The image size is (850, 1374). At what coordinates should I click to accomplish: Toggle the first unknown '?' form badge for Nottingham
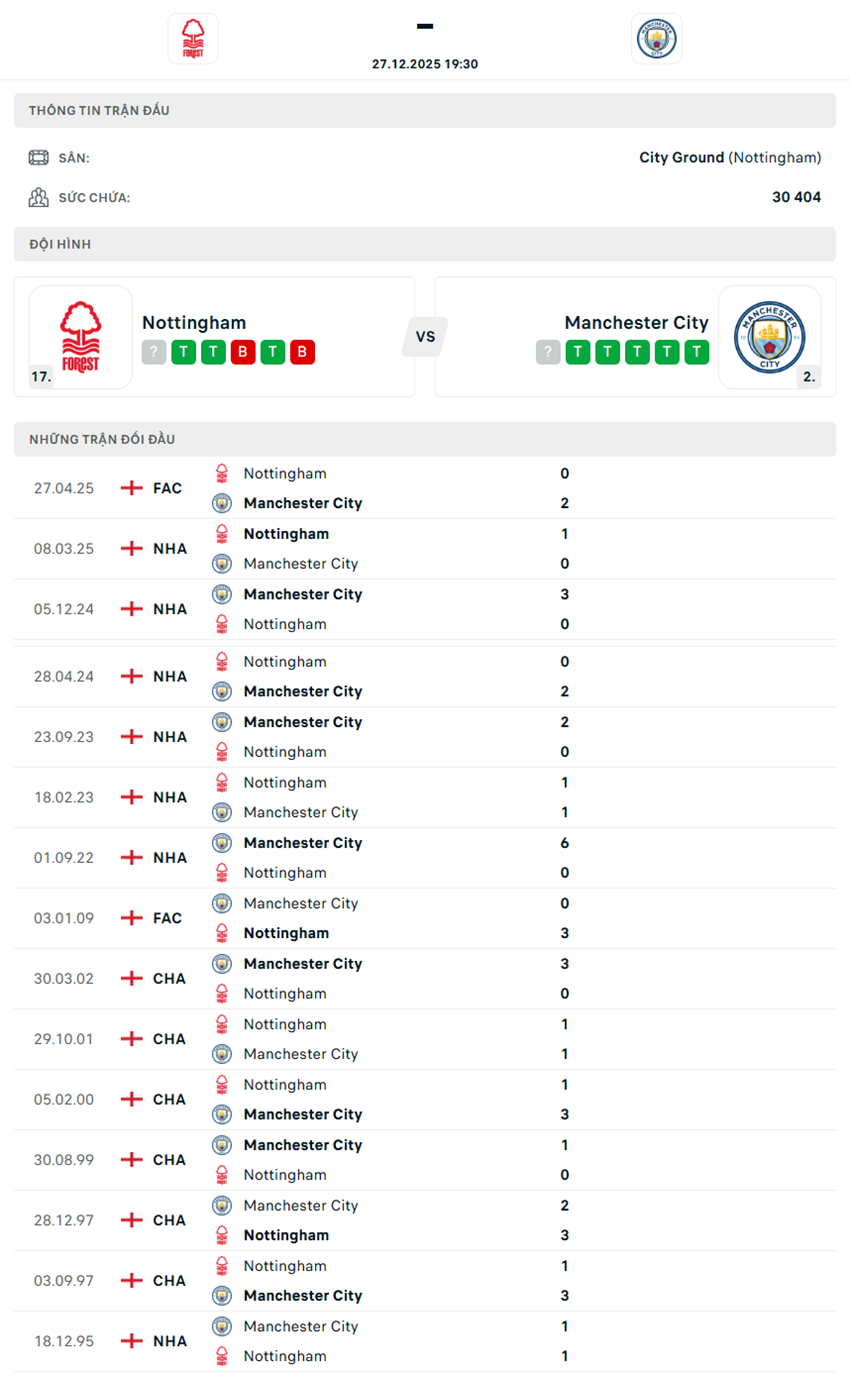(x=153, y=352)
